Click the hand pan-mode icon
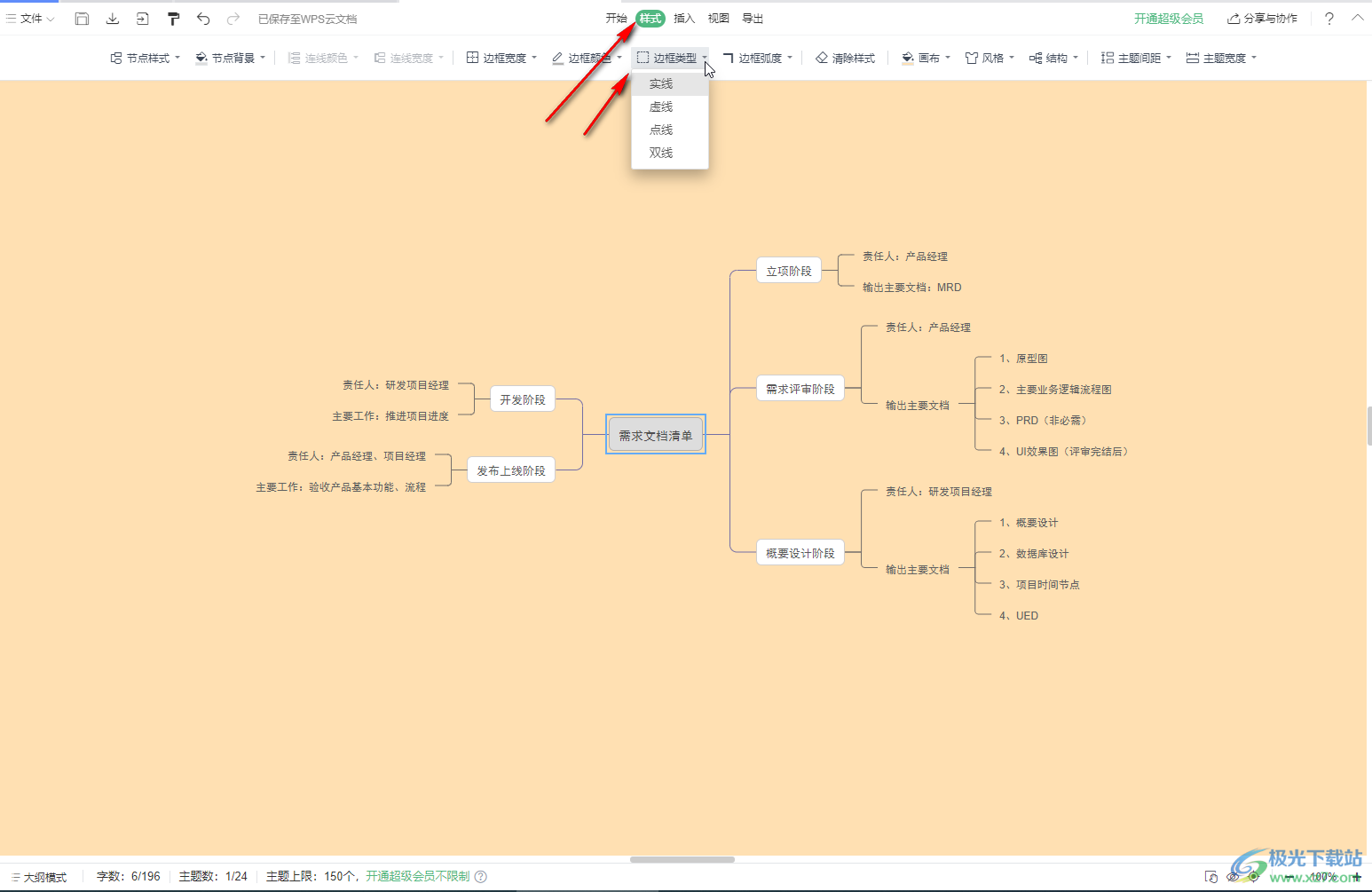The height and width of the screenshot is (892, 1372). pyautogui.click(x=1211, y=877)
